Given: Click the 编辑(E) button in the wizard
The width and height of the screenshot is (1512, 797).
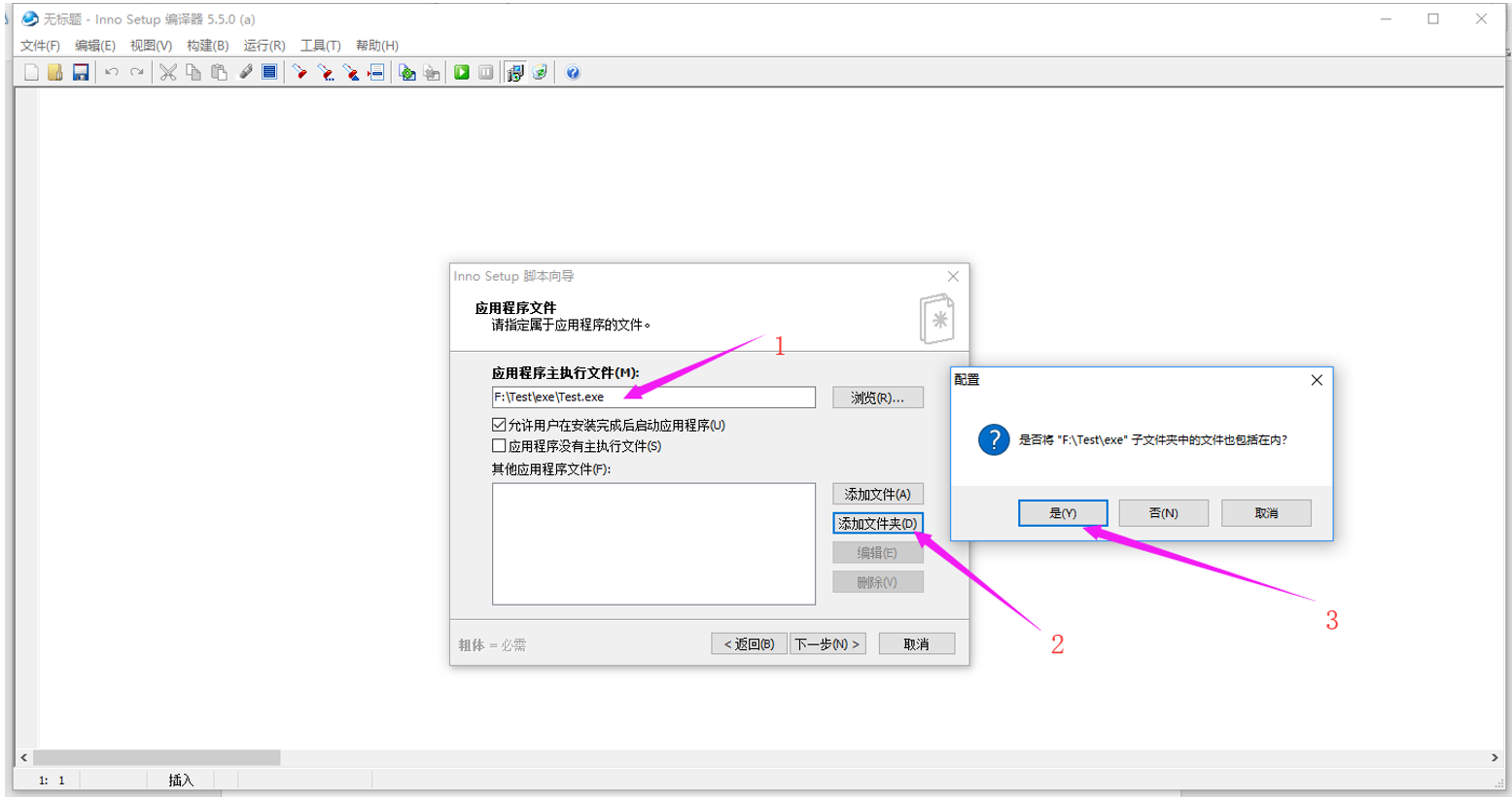Looking at the screenshot, I should 878,552.
